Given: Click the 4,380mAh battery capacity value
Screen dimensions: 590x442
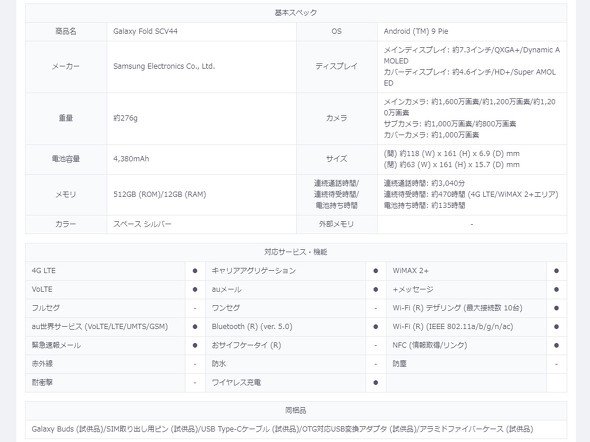Looking at the screenshot, I should coord(131,159).
